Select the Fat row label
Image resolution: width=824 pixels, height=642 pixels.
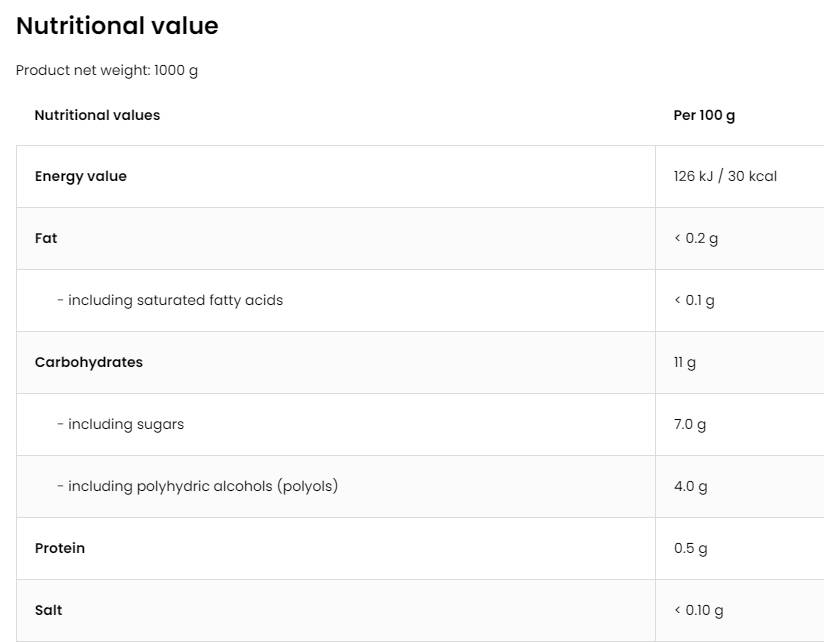click(x=46, y=238)
